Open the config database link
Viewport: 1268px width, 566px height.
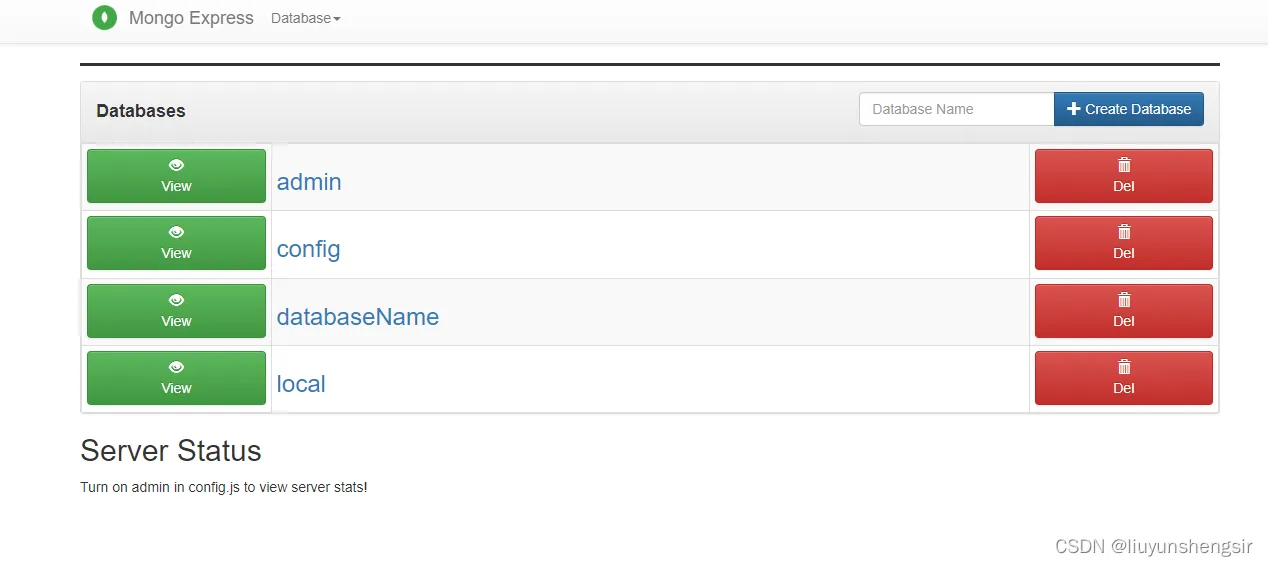pos(308,249)
